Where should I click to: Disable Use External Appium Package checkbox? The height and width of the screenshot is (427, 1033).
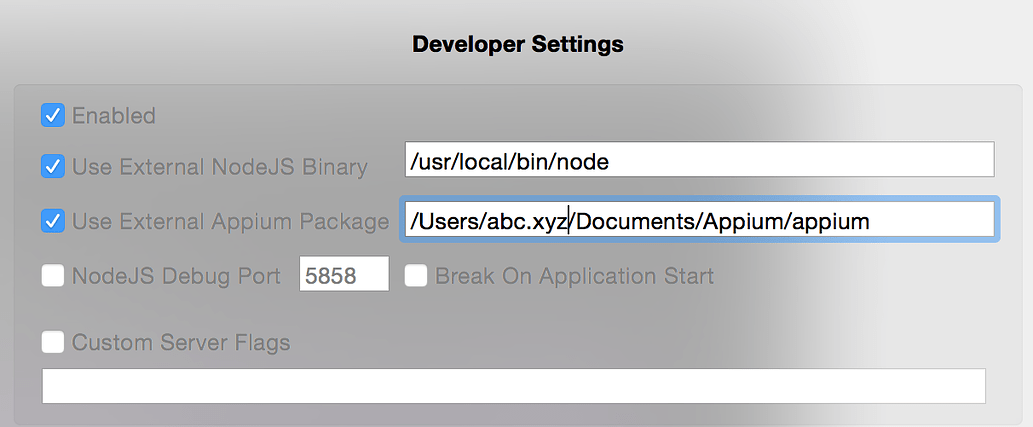point(53,221)
